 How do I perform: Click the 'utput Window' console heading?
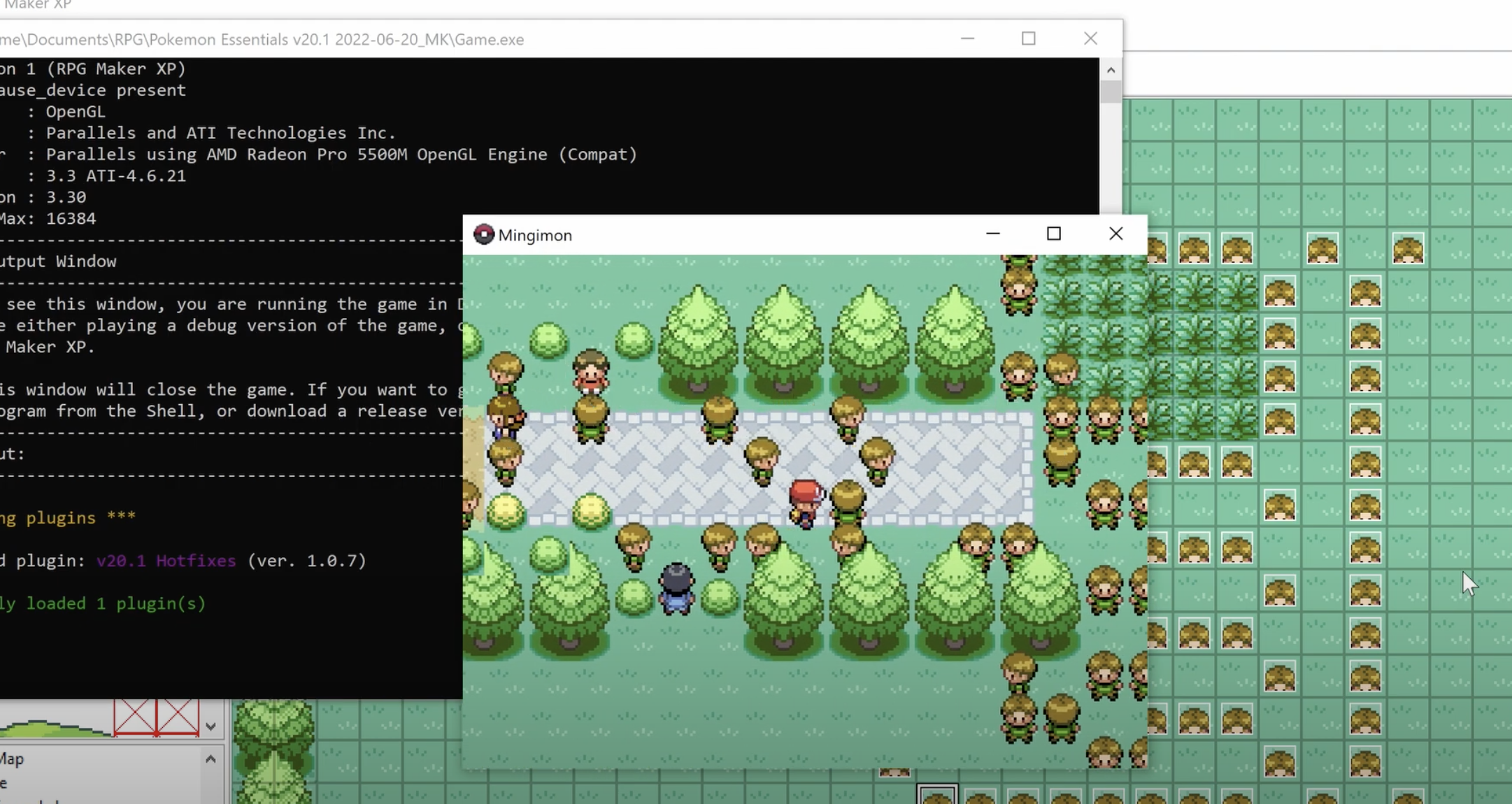(58, 261)
